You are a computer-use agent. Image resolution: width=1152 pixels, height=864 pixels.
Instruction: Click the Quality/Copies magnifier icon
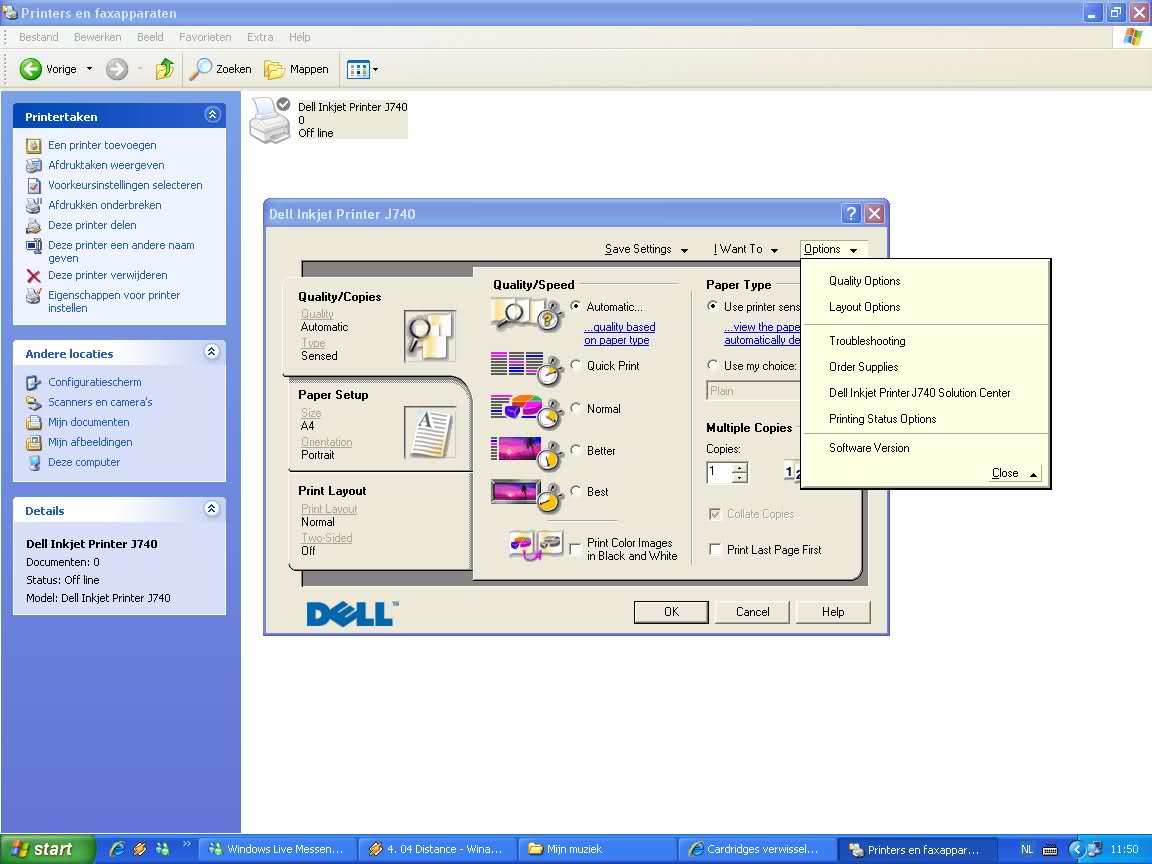[x=429, y=336]
